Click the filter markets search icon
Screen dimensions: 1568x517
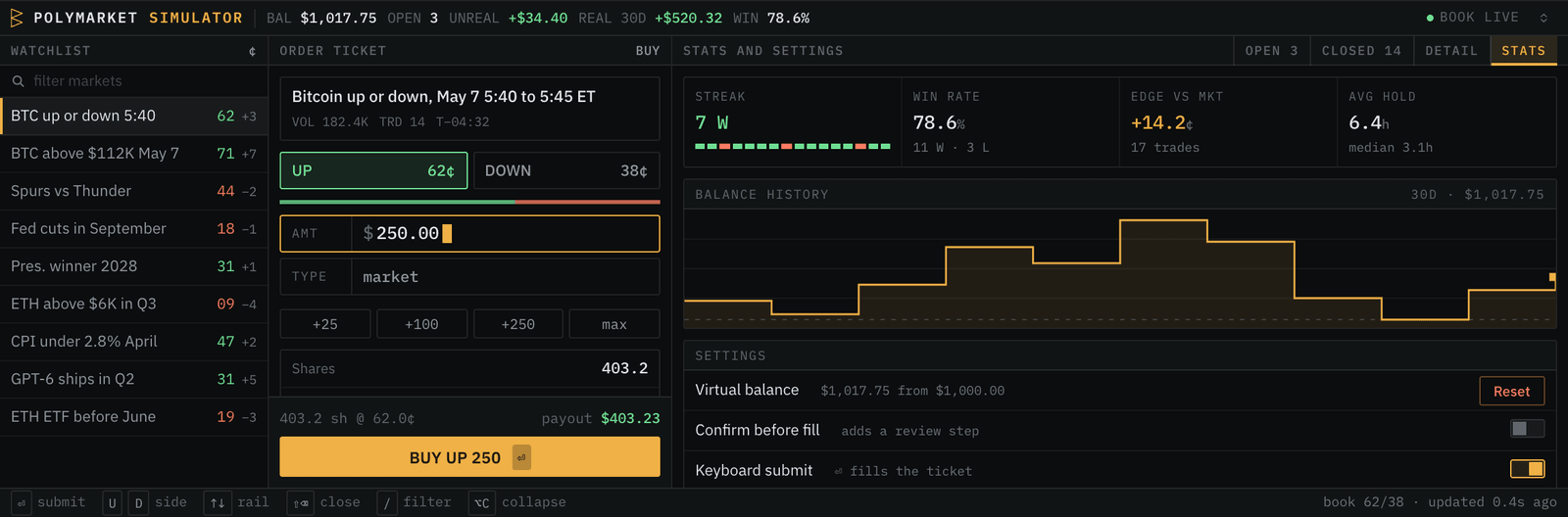click(18, 81)
